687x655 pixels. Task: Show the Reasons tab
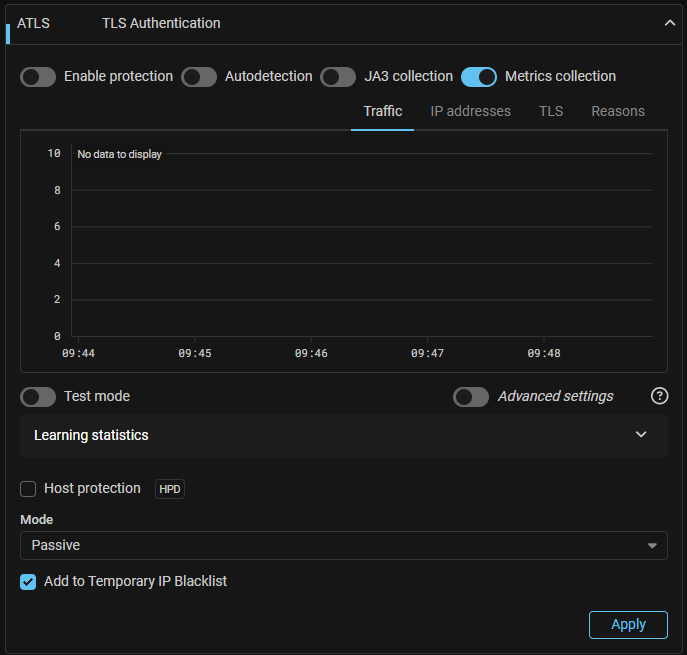click(x=617, y=111)
